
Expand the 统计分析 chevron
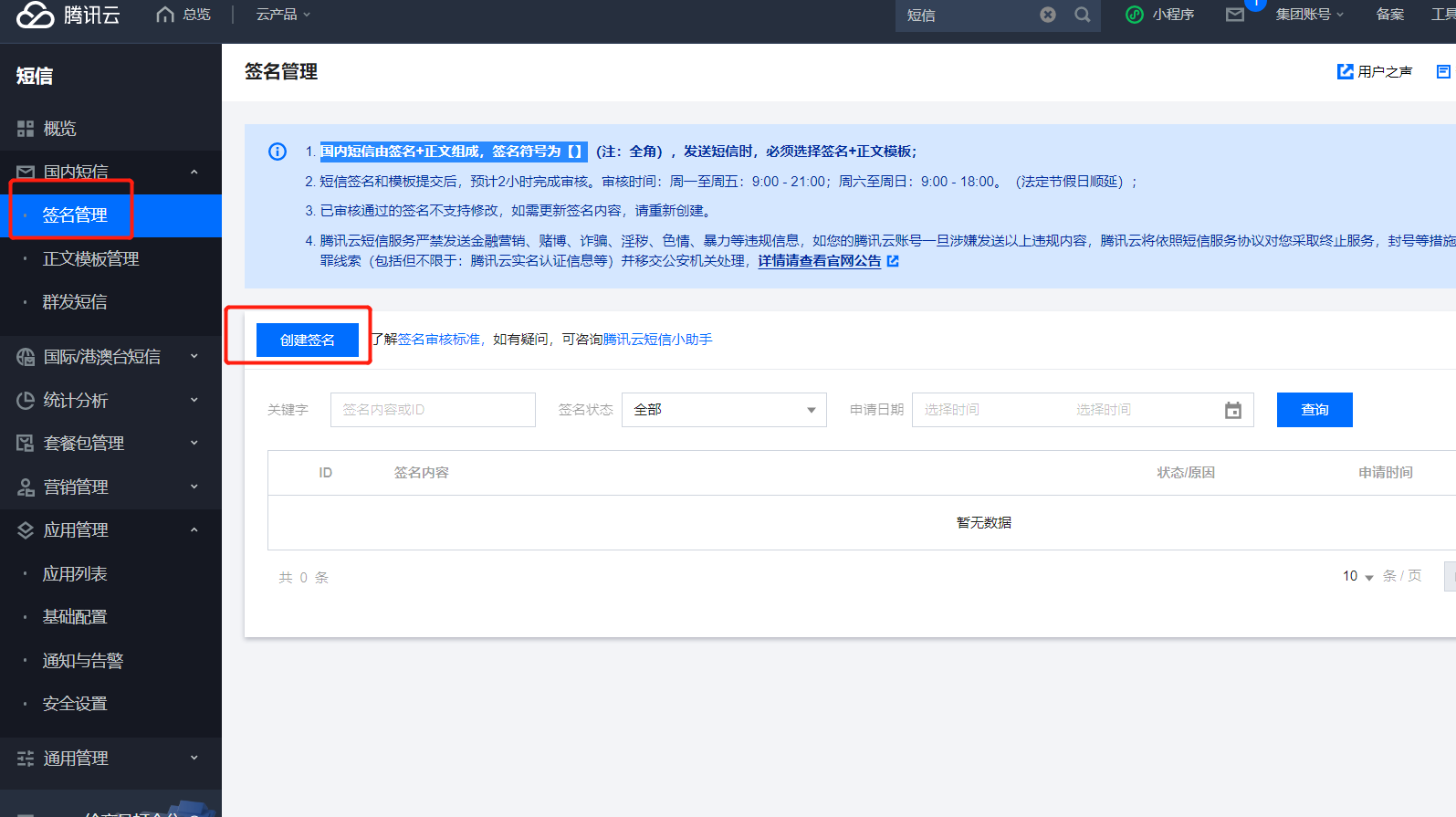coord(194,400)
